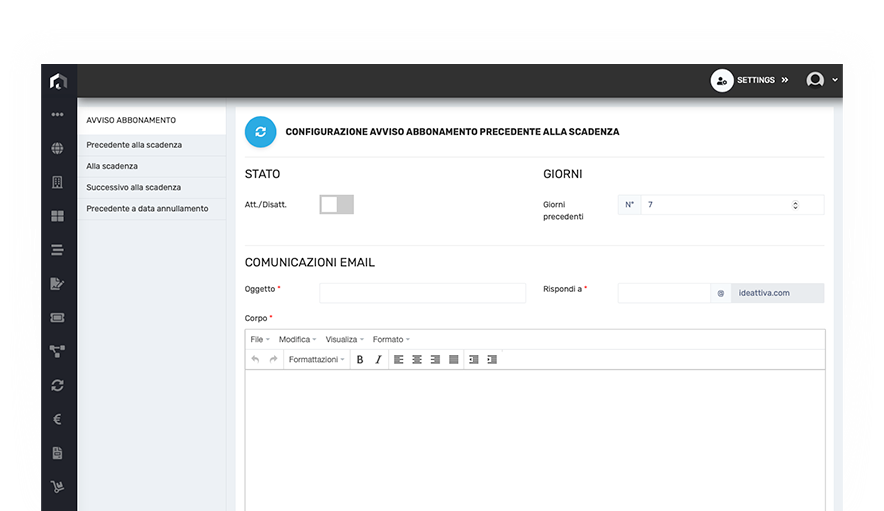Expand the user profile dropdown arrow

pyautogui.click(x=835, y=80)
